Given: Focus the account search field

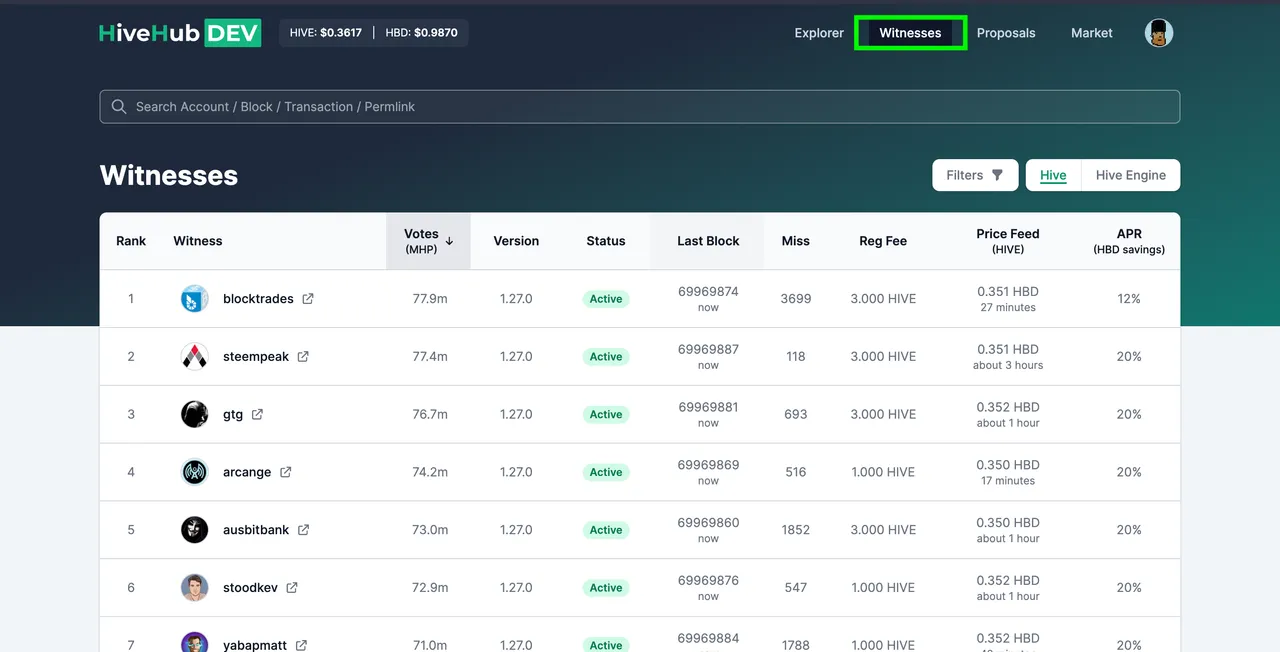Looking at the screenshot, I should pos(640,107).
